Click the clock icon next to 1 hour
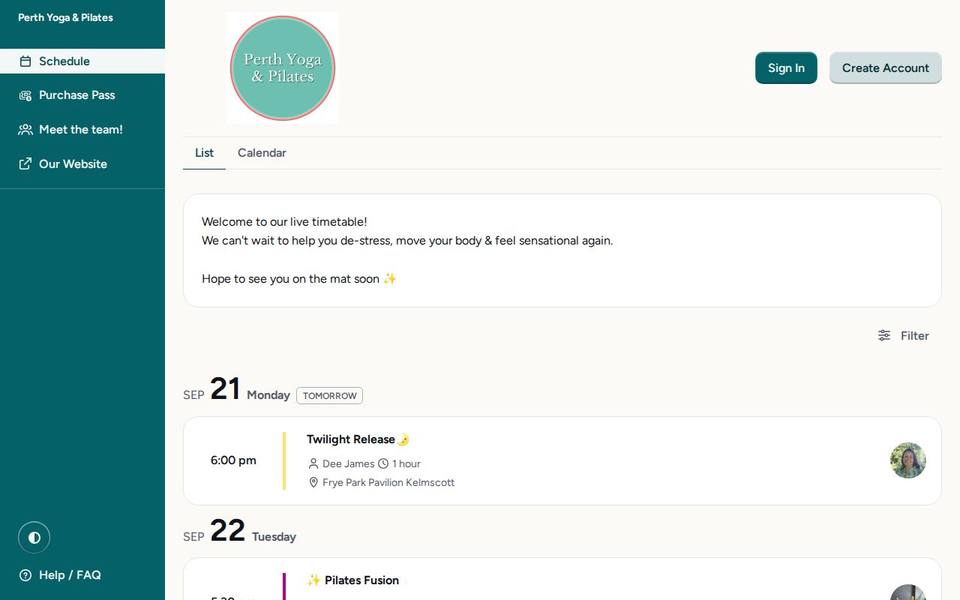960x600 pixels. coord(383,463)
